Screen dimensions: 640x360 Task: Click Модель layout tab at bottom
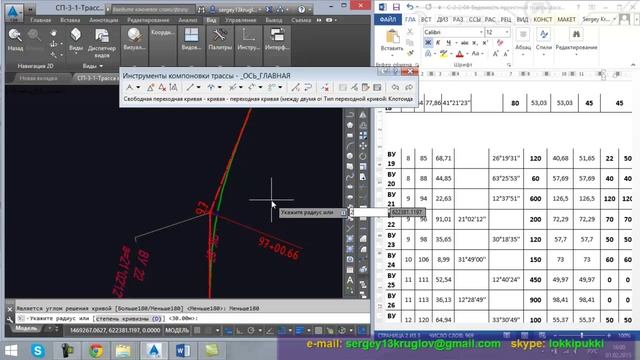26,328
